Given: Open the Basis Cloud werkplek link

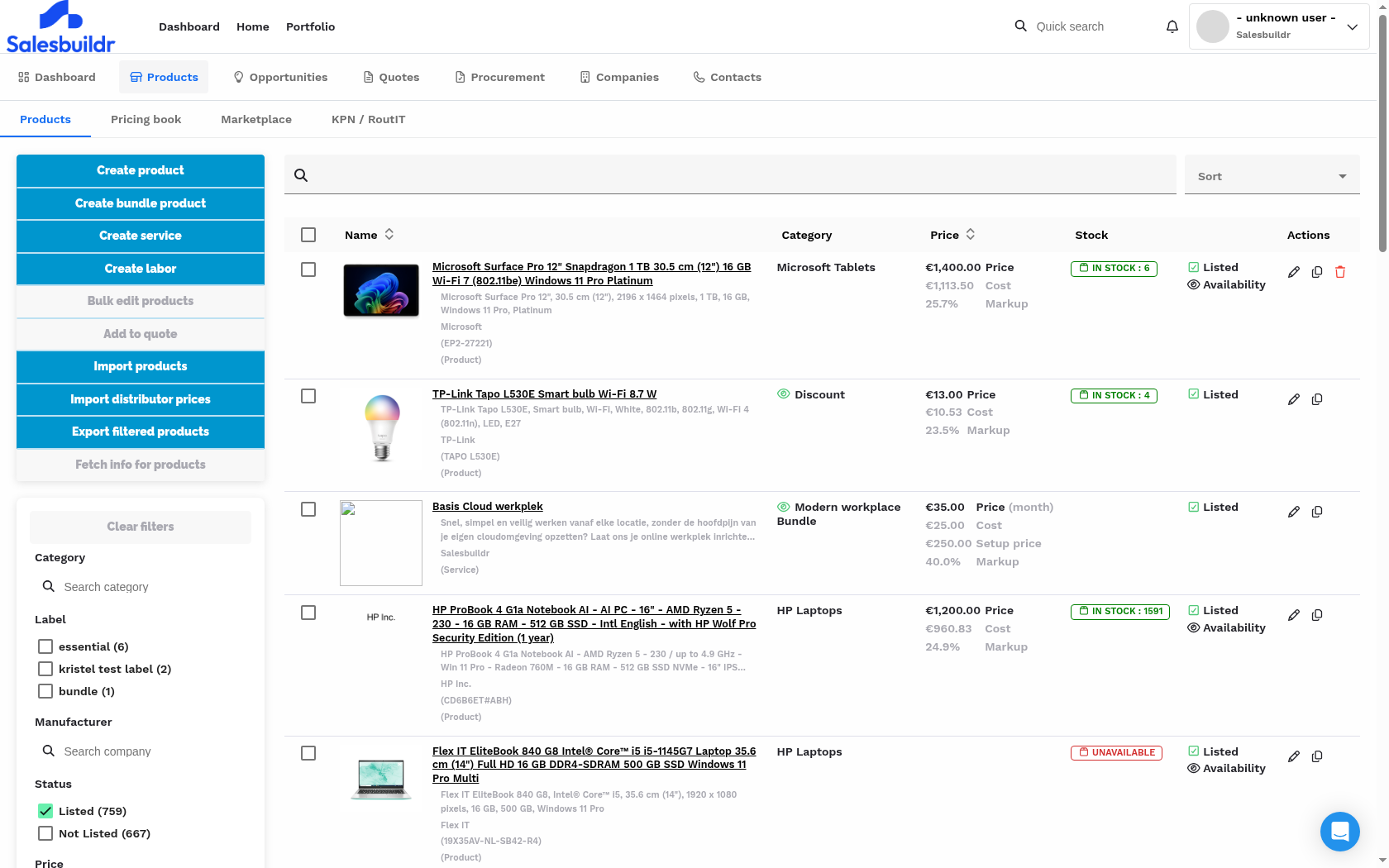Looking at the screenshot, I should [488, 506].
